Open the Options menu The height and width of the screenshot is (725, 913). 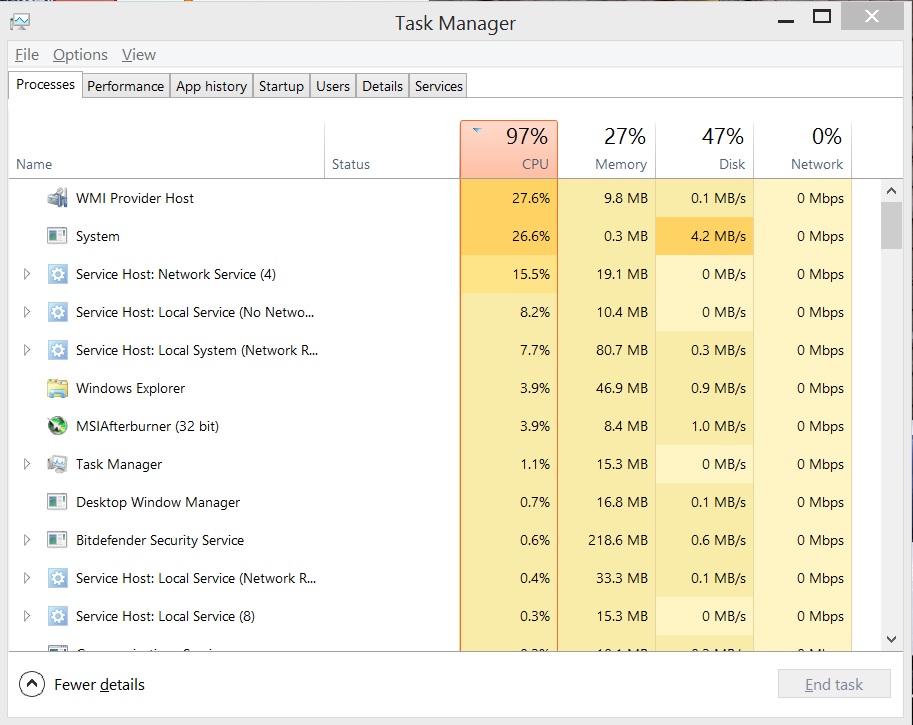(80, 55)
